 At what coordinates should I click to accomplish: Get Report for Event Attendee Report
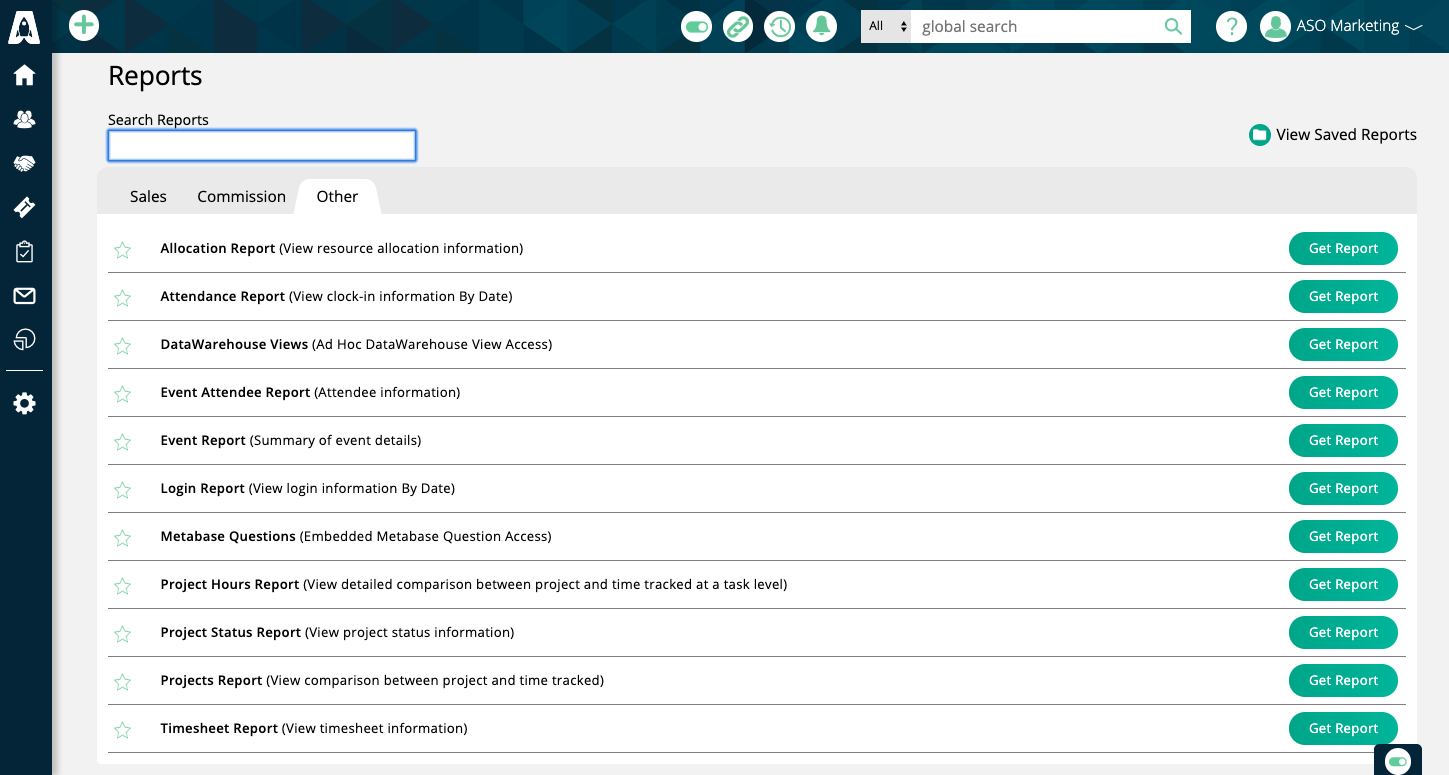[x=1343, y=393]
